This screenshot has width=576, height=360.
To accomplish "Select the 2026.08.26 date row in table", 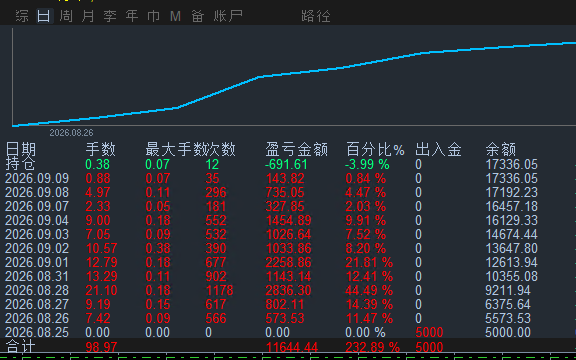I will [37, 318].
